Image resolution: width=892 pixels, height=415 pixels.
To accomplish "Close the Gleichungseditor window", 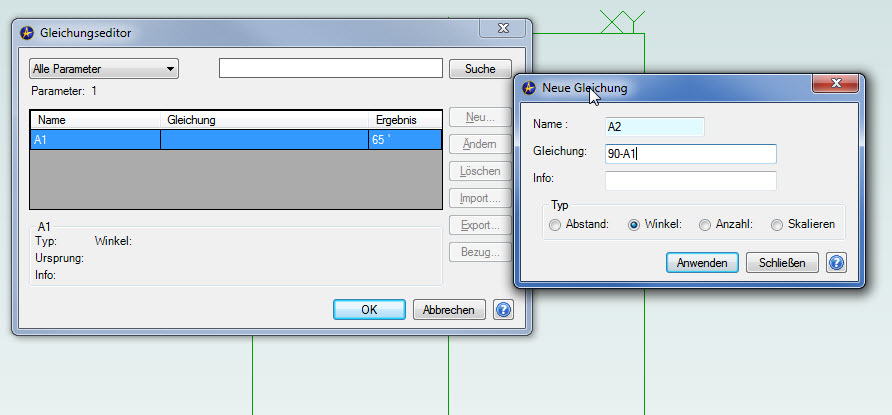I will click(503, 28).
